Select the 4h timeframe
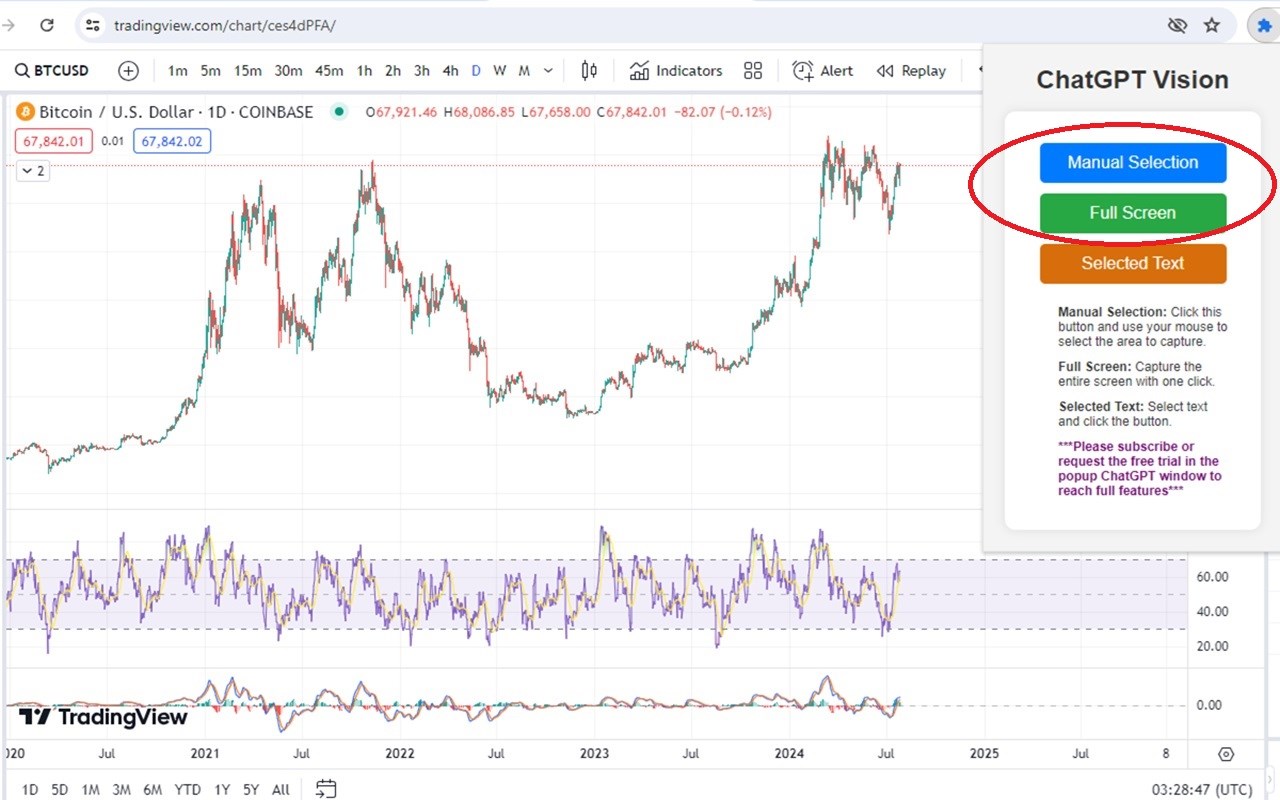 [x=451, y=71]
